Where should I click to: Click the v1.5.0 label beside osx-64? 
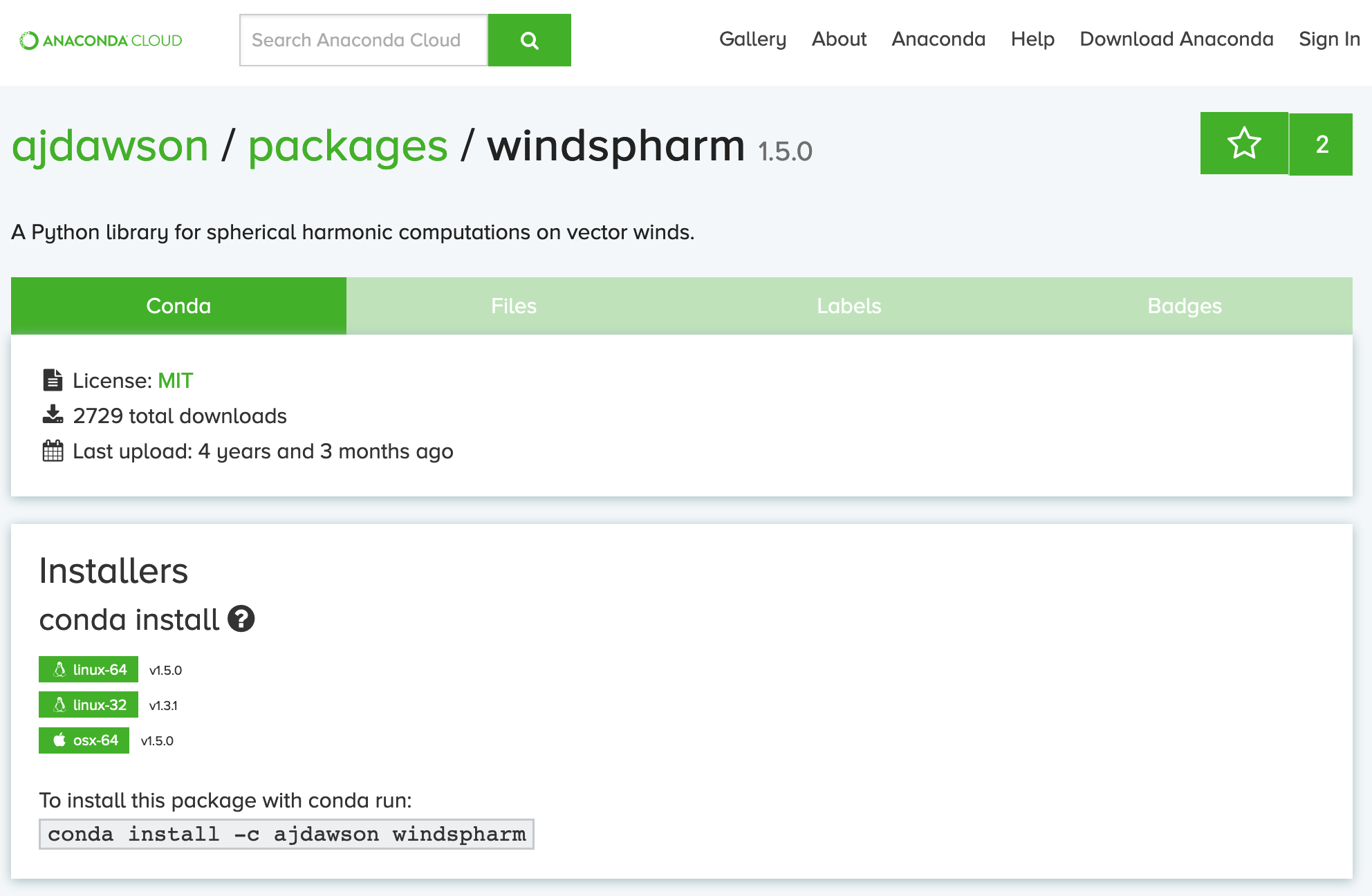pyautogui.click(x=157, y=740)
